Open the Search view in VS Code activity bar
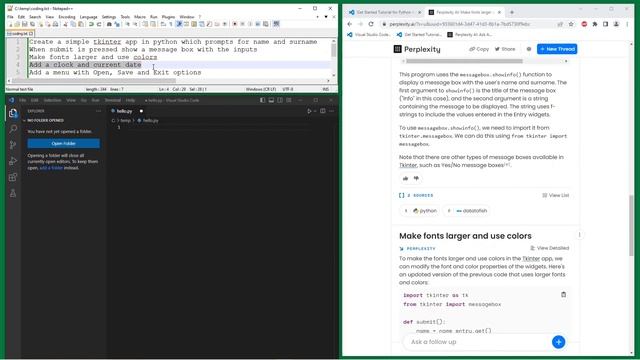 click(x=13, y=129)
